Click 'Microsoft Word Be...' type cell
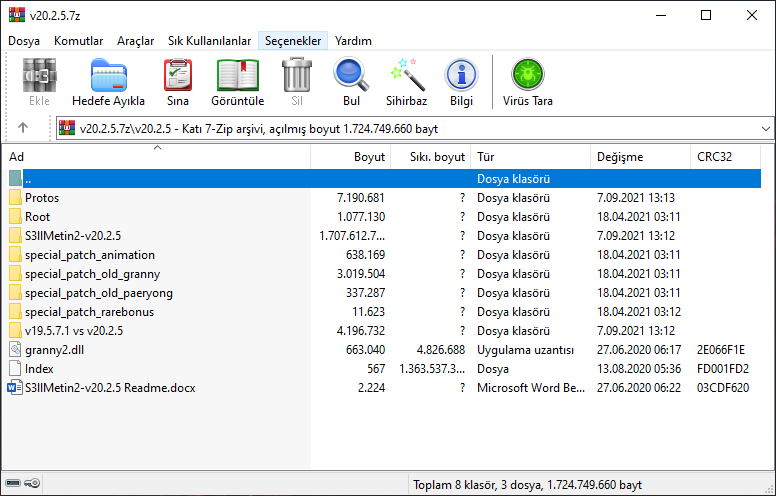 (x=531, y=388)
